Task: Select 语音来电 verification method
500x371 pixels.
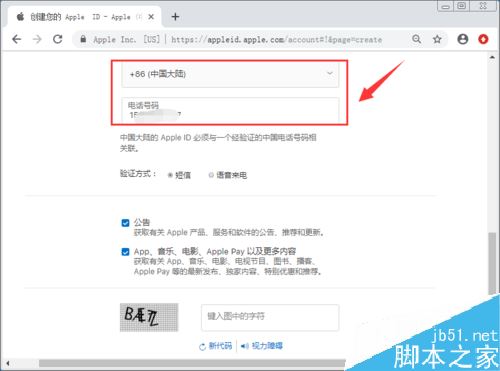Action: (x=211, y=175)
